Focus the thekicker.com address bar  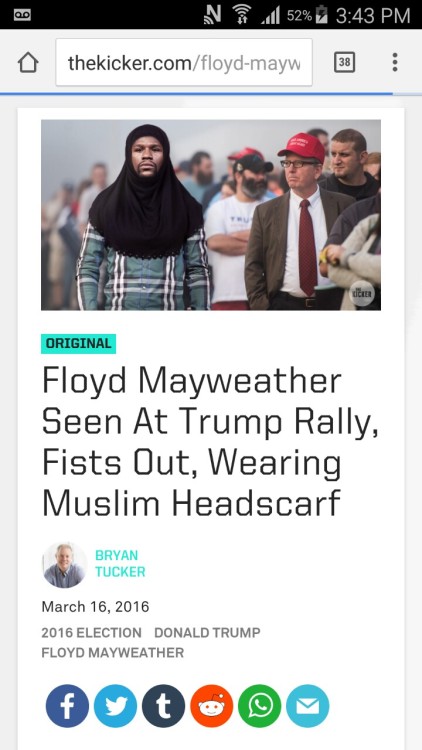184,62
